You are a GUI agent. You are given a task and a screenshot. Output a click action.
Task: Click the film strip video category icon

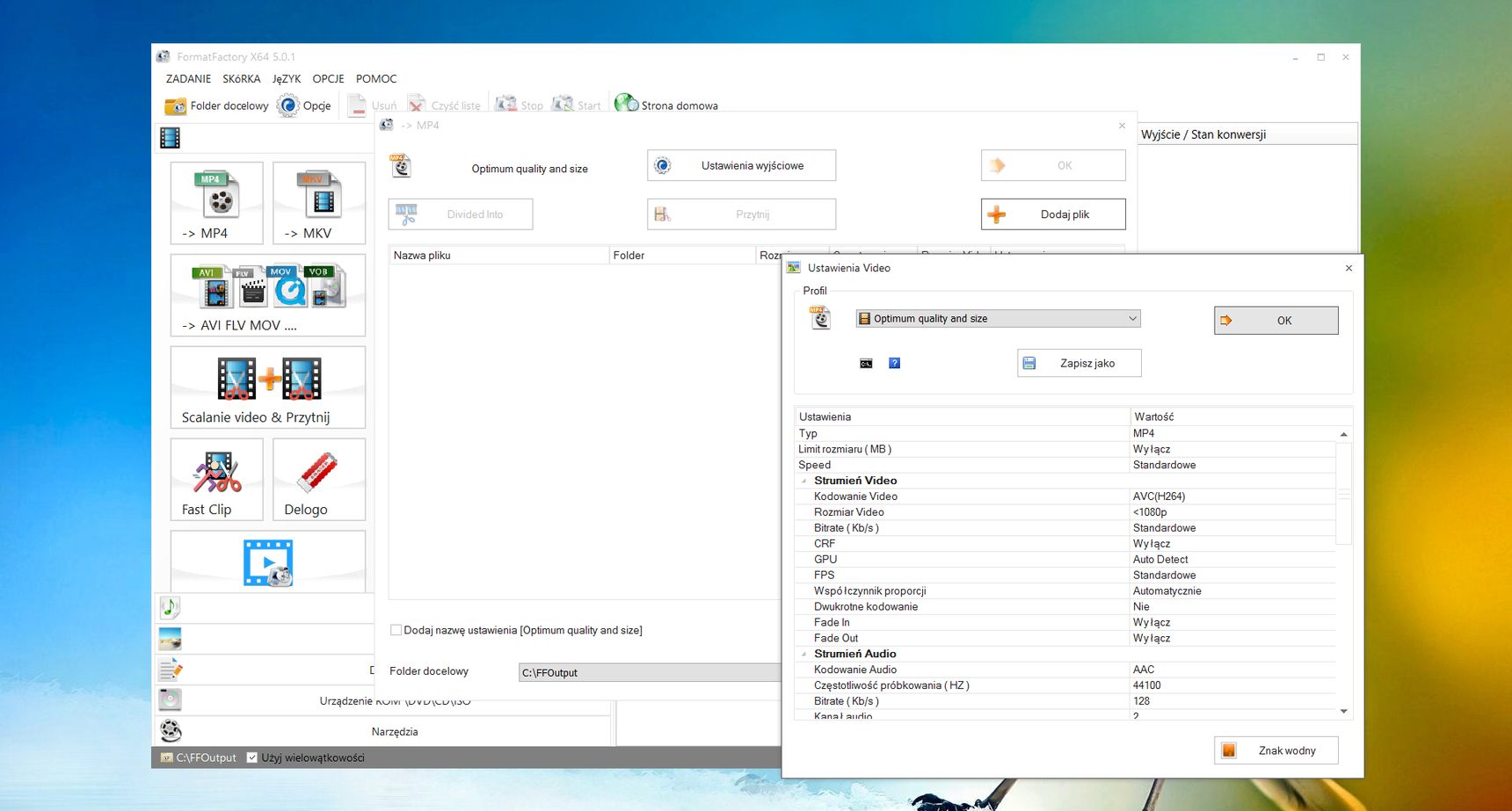[170, 138]
